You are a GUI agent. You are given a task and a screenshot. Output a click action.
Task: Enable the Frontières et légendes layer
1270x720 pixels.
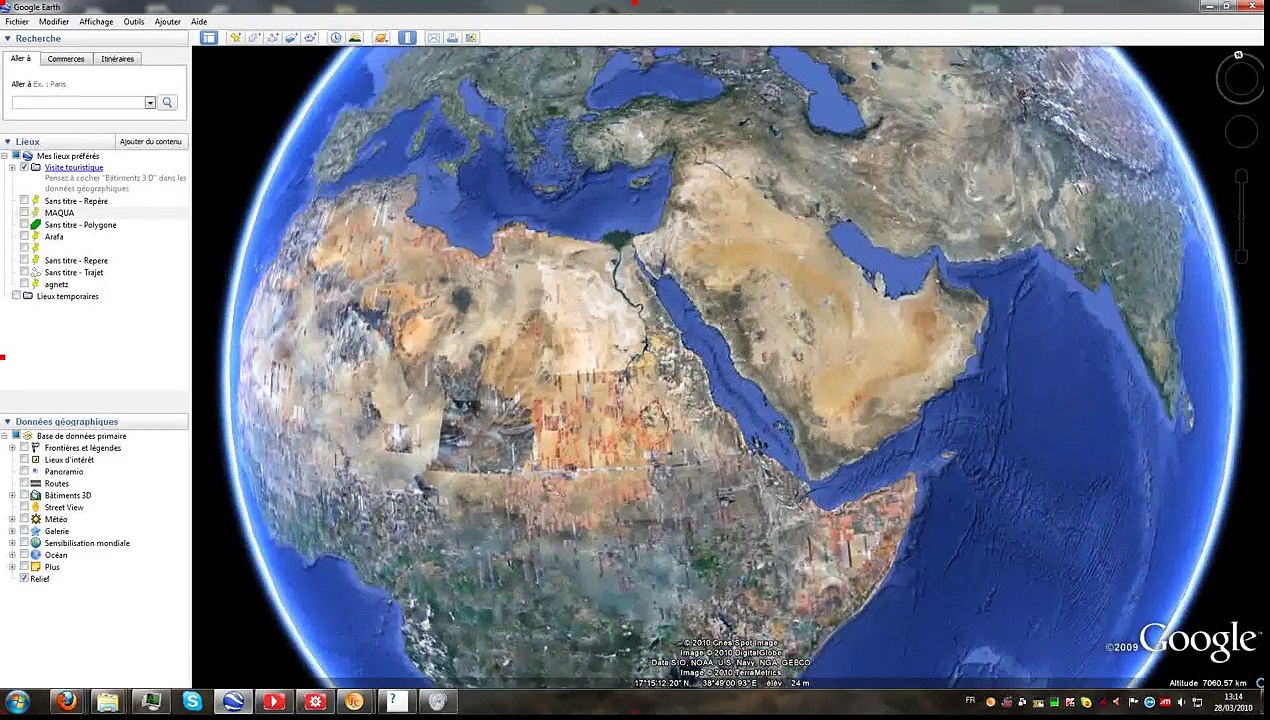[24, 448]
